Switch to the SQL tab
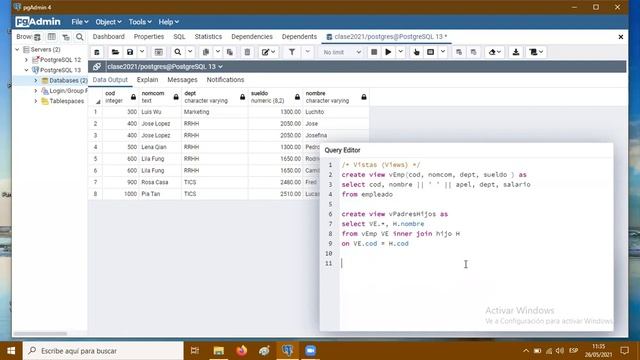640x360 pixels. pos(179,37)
